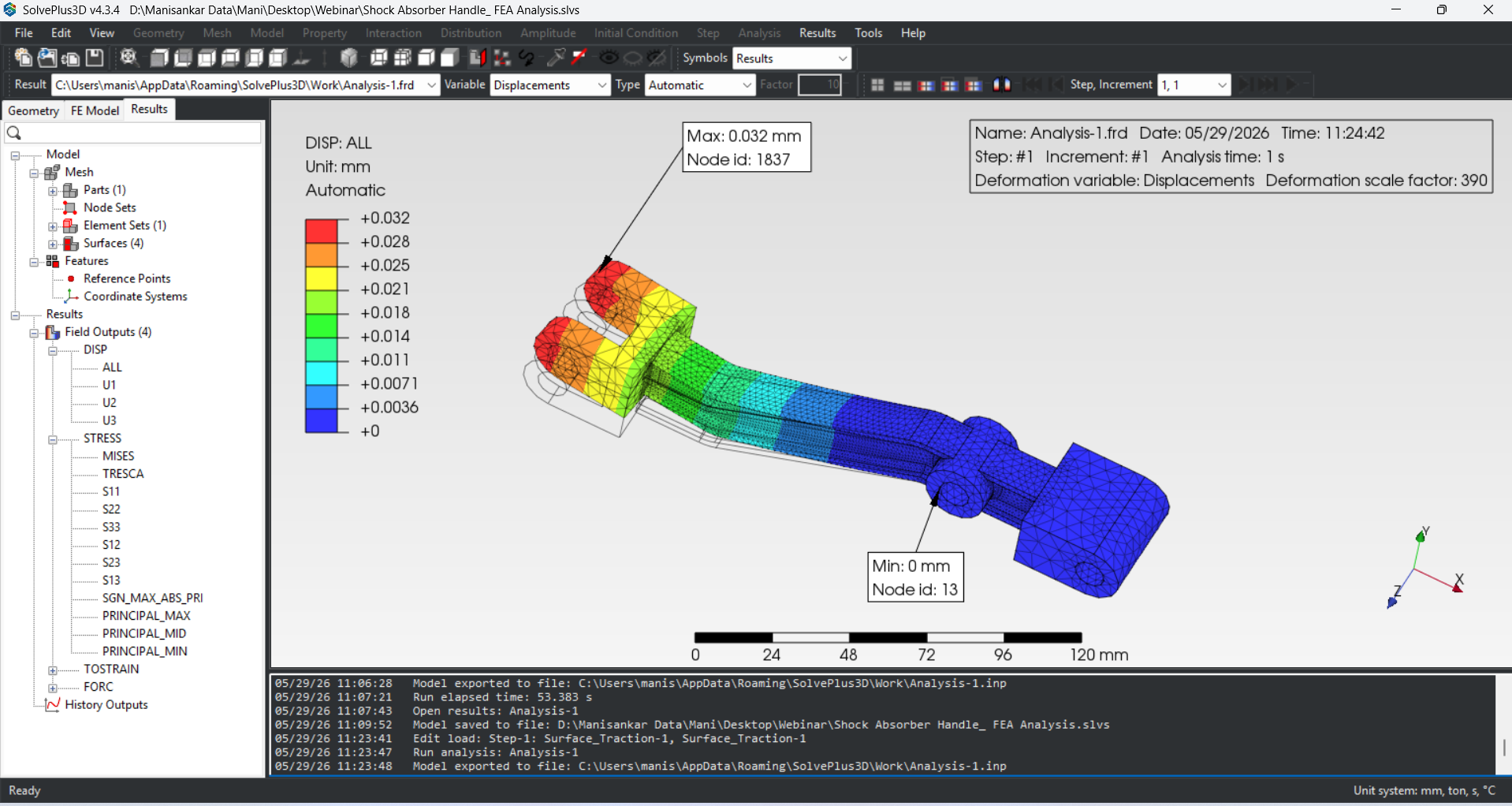Click the Cut and transformation results icon
The height and width of the screenshot is (806, 1512).
click(1002, 84)
